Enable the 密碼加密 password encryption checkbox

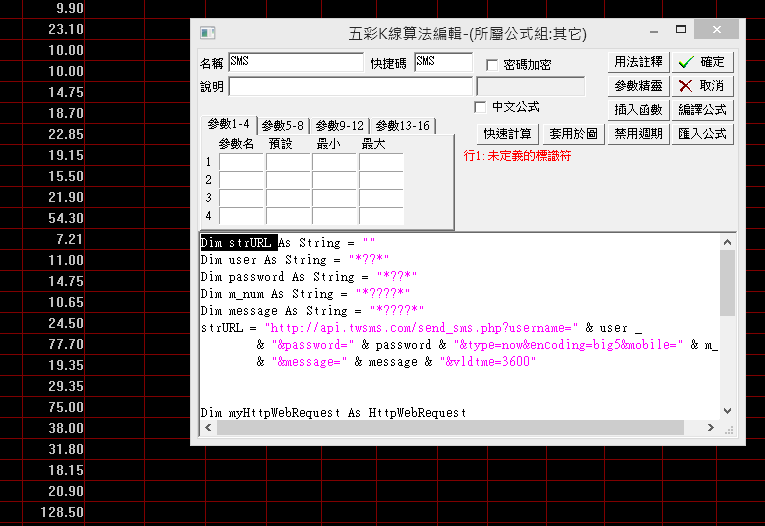click(x=492, y=65)
